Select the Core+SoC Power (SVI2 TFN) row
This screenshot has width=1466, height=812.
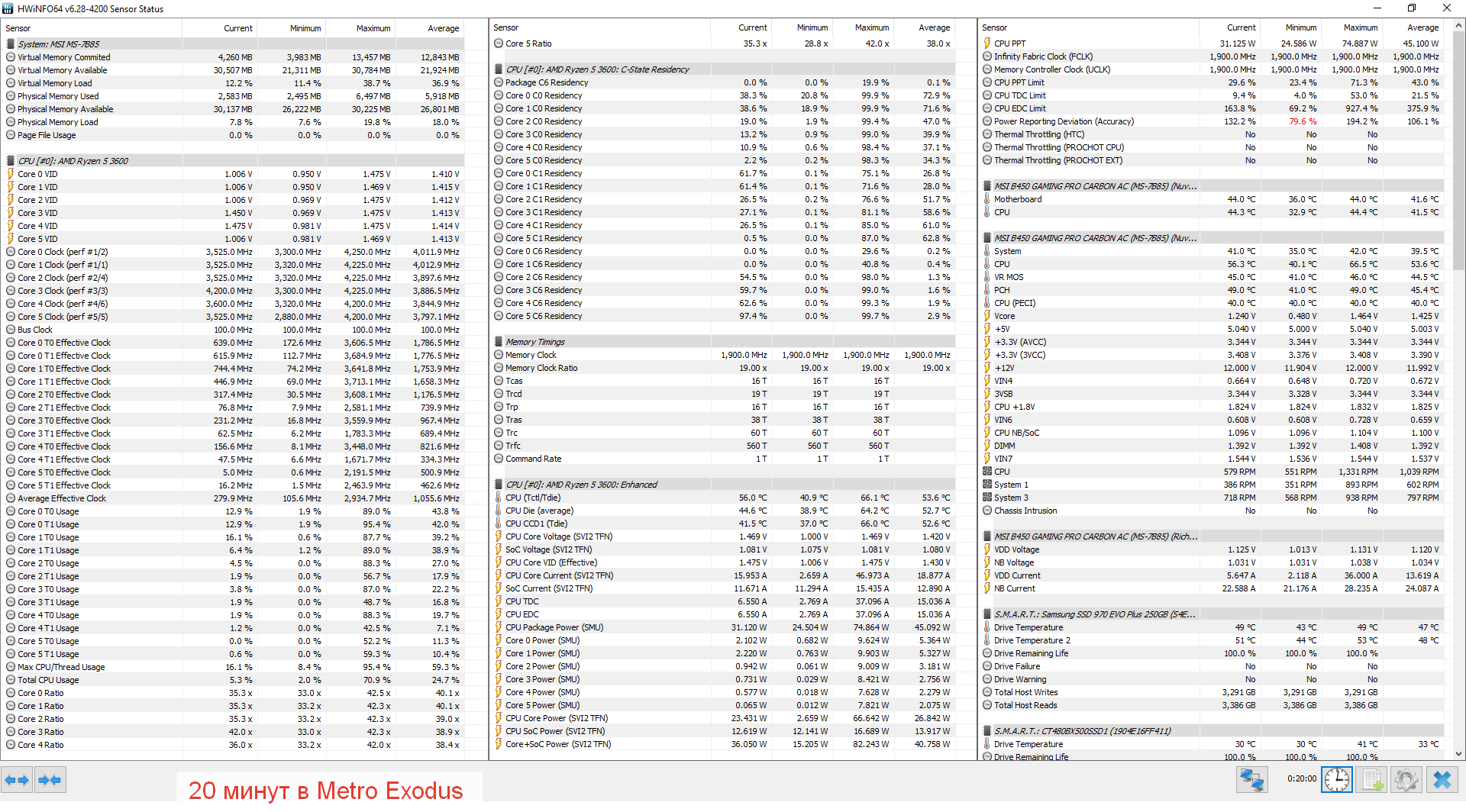pos(724,744)
